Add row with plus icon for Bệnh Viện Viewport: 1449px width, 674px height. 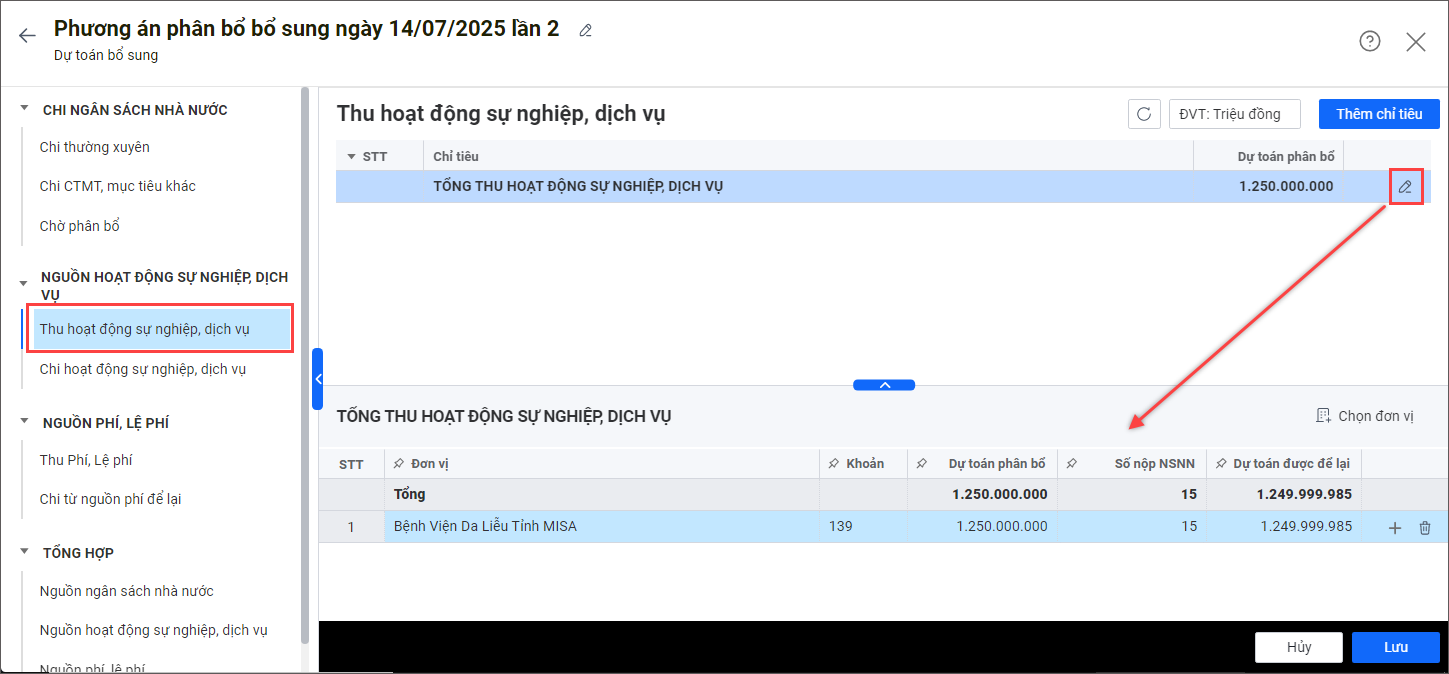(x=1395, y=528)
